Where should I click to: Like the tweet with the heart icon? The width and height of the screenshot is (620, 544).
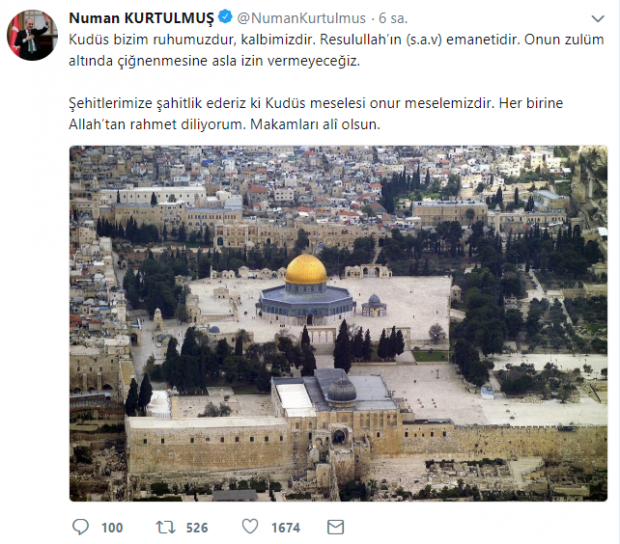tap(250, 527)
